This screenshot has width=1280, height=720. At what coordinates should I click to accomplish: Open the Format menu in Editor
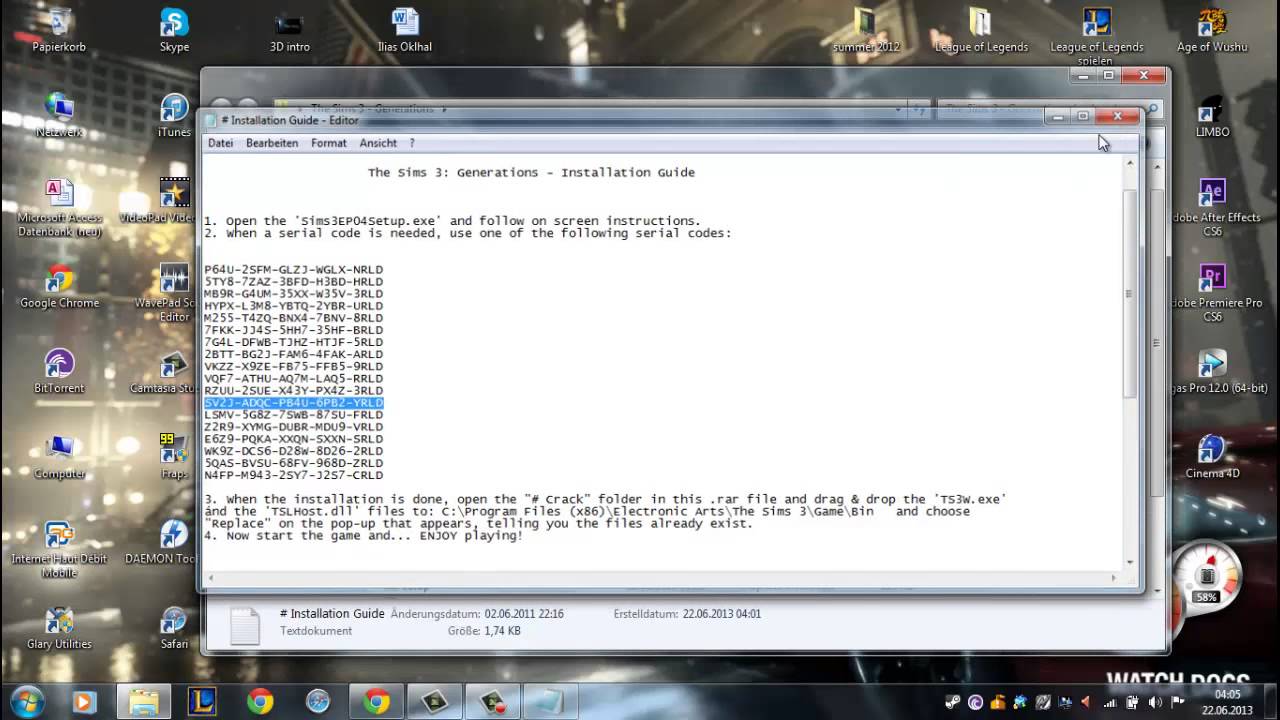(328, 143)
